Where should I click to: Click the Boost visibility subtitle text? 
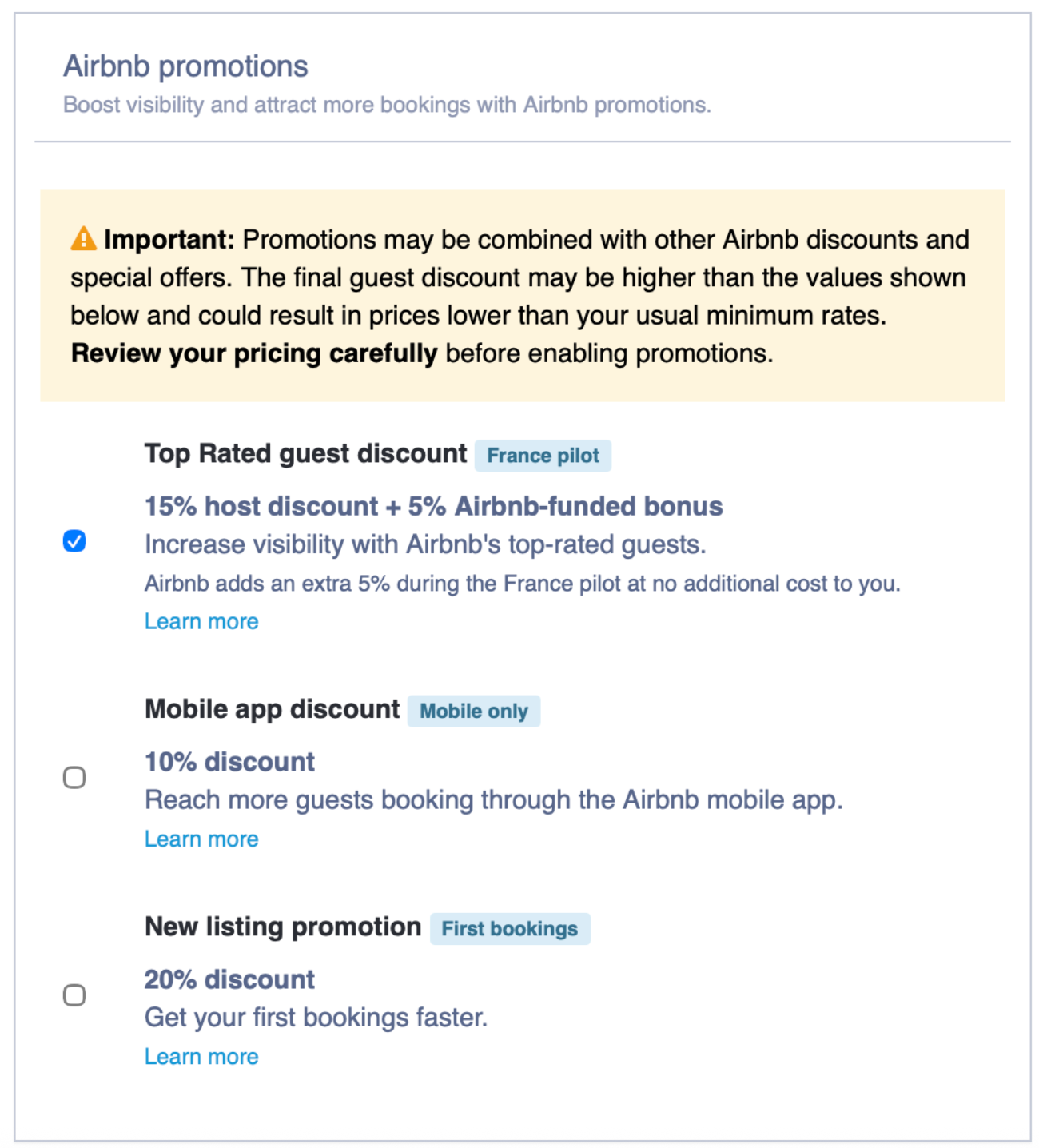tap(387, 105)
